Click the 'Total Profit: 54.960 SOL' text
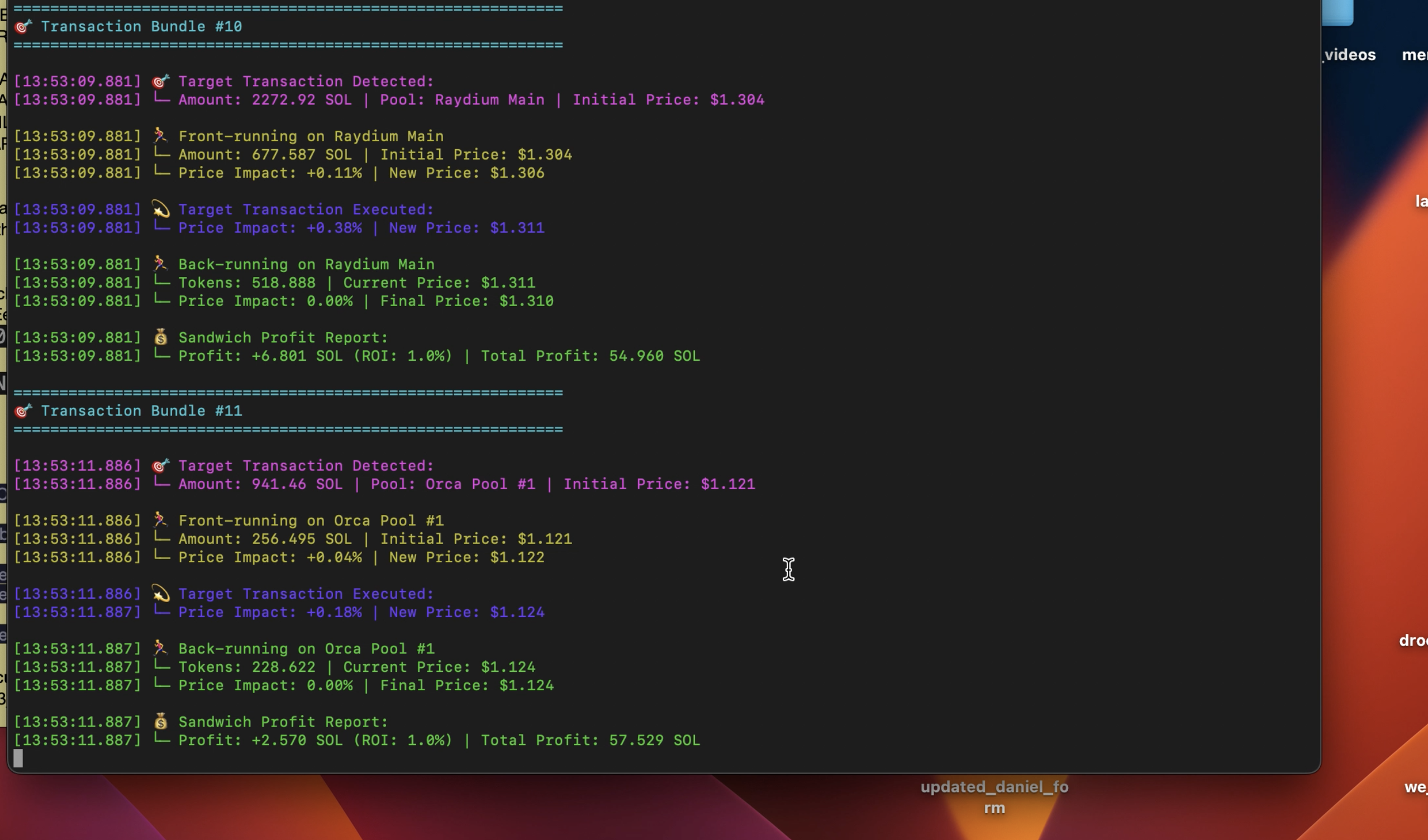 [590, 356]
